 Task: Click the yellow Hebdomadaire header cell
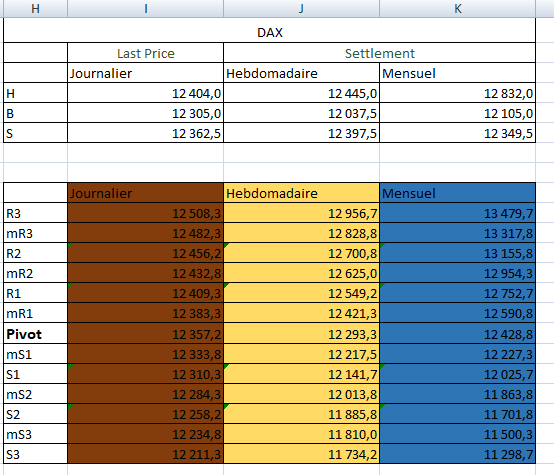click(x=301, y=193)
